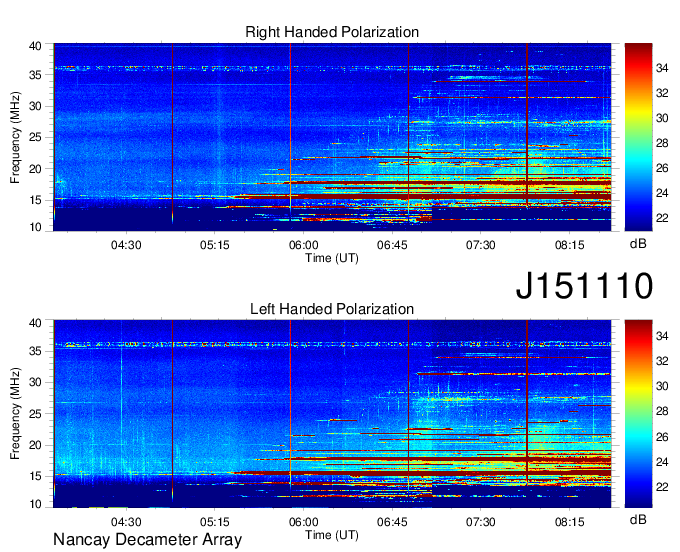Screen dimensions: 680x552
Task: Click "30" value on left-handed color bar
Action: [x=662, y=386]
